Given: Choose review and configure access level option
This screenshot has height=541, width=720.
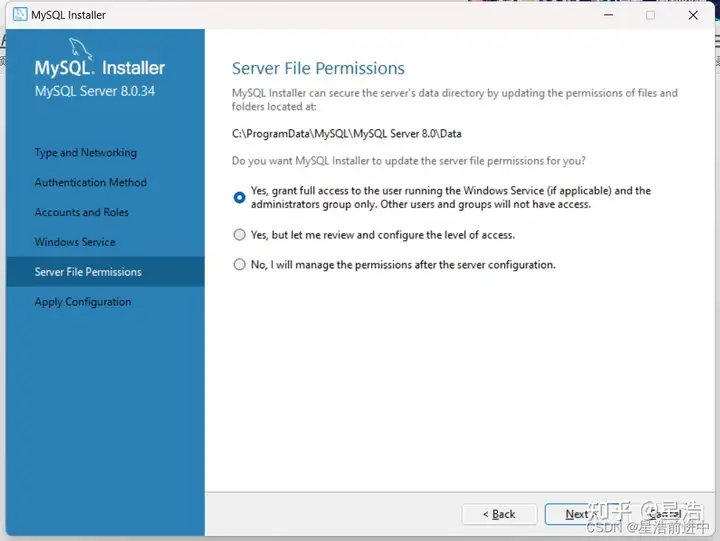Looking at the screenshot, I should (x=239, y=235).
